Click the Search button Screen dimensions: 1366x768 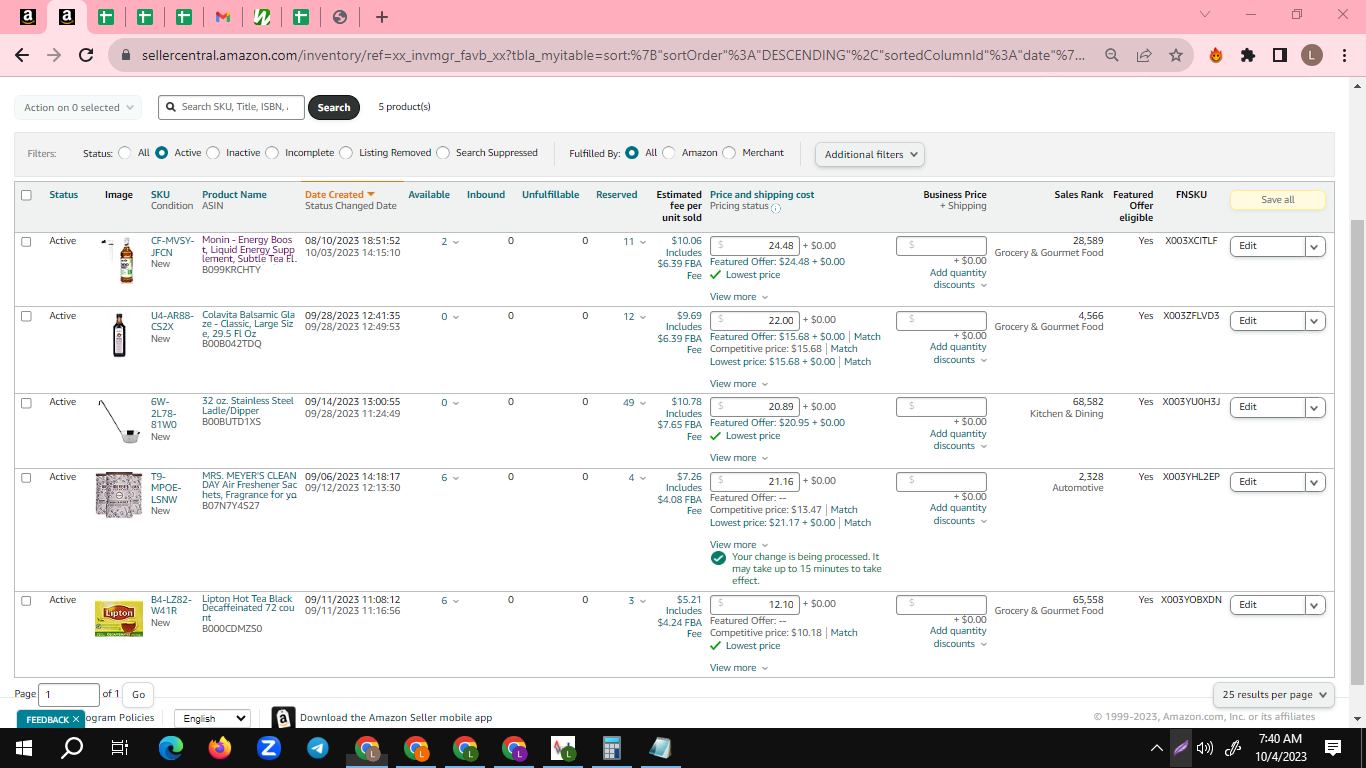[x=334, y=107]
